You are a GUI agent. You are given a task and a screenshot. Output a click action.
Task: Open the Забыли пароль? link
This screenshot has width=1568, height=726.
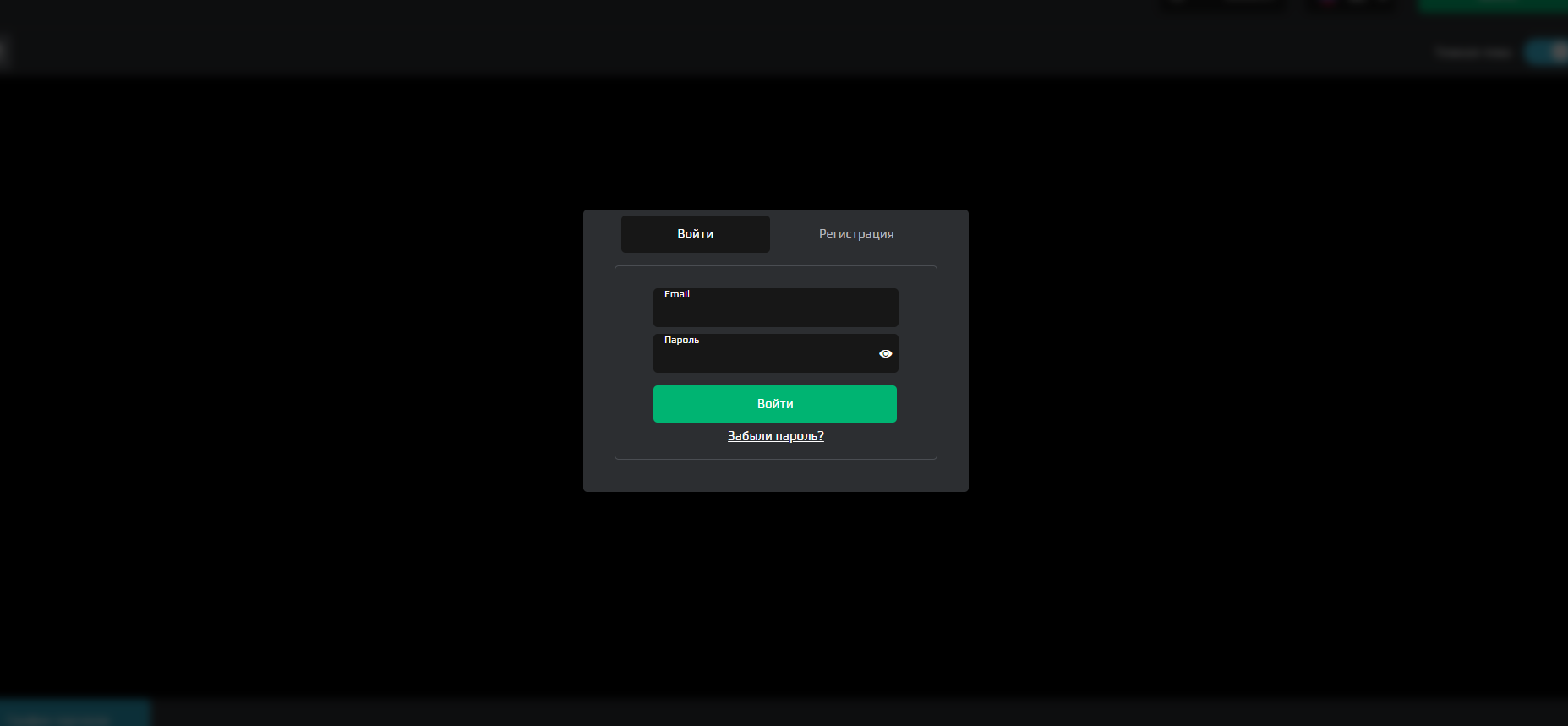(x=775, y=436)
